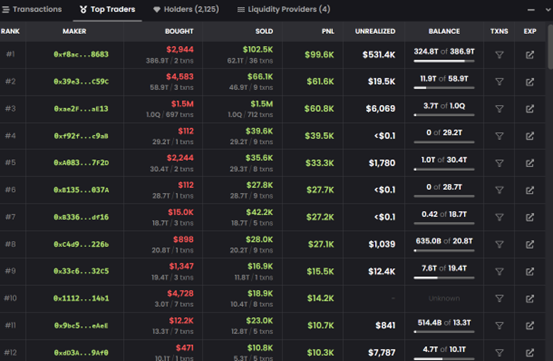Open maker address 0xae2F...aE13
The image size is (553, 361).
81,109
